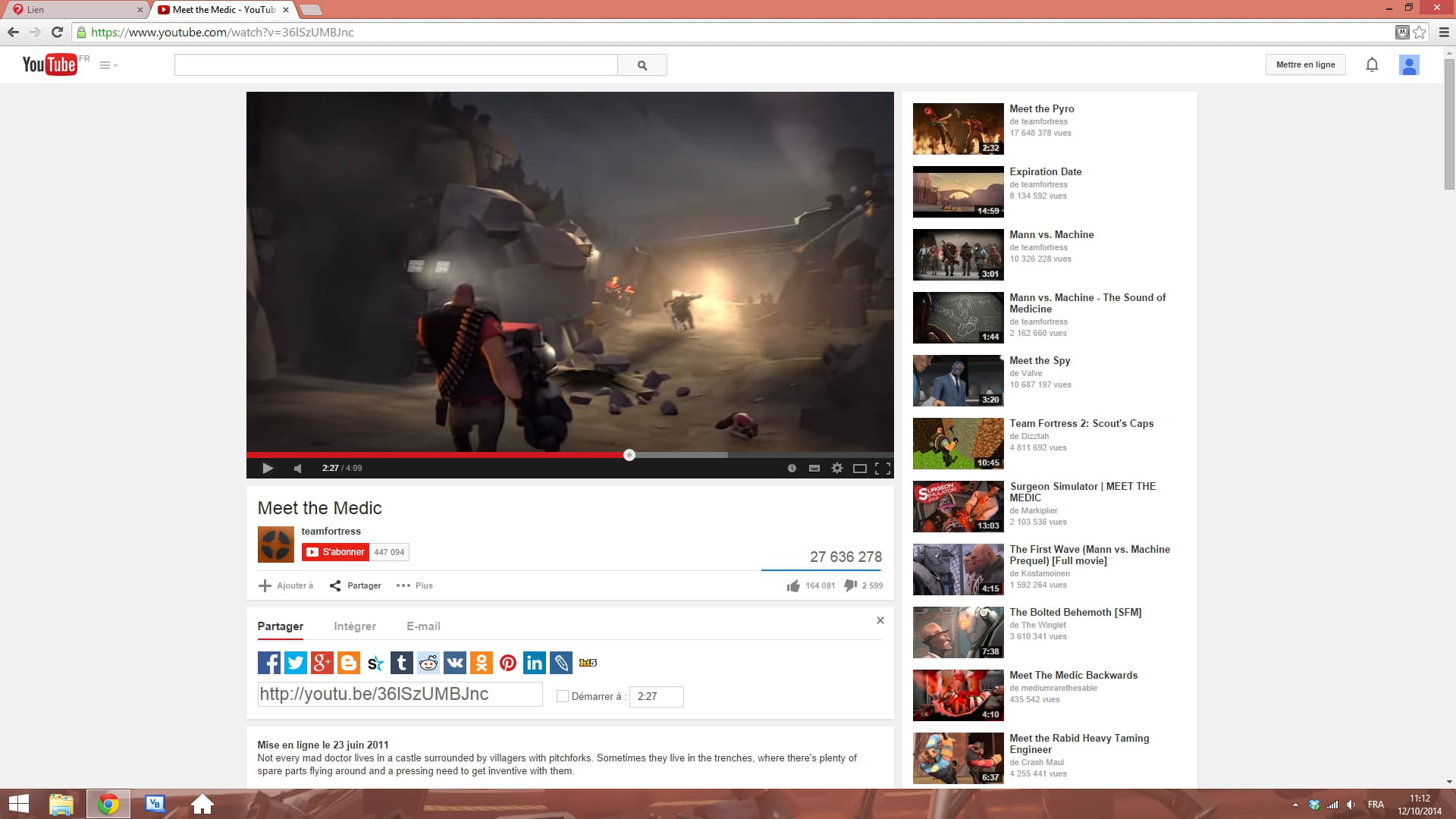Click the Skyrock share icon
The image size is (1456, 819).
coord(375,663)
